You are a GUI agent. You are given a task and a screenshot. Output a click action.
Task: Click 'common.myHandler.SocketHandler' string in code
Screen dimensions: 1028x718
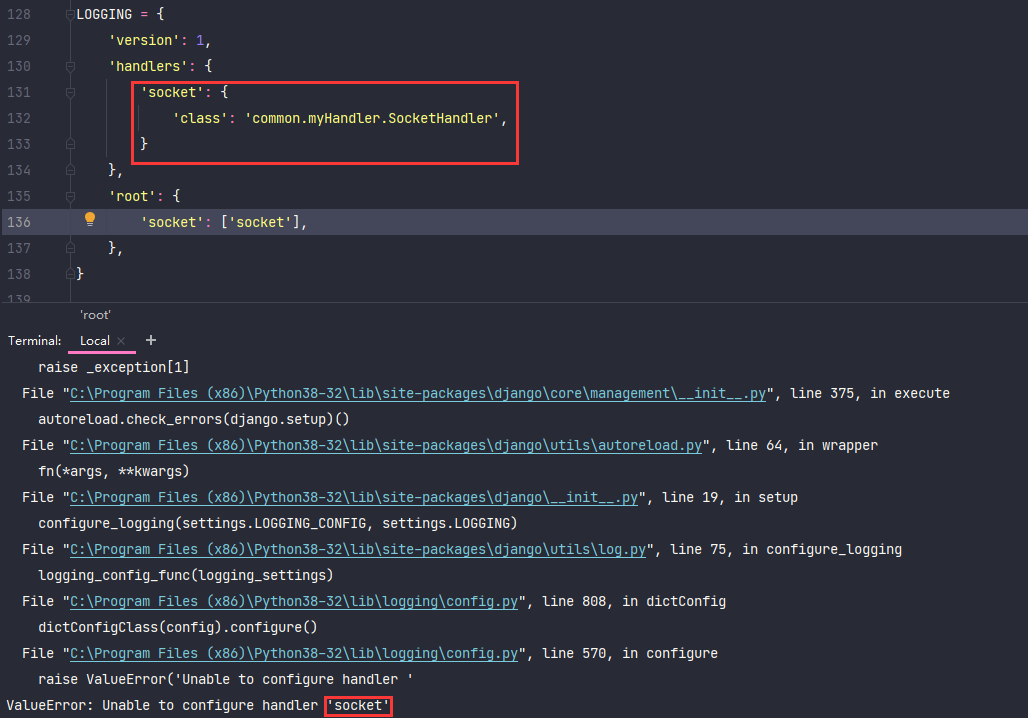tap(372, 119)
